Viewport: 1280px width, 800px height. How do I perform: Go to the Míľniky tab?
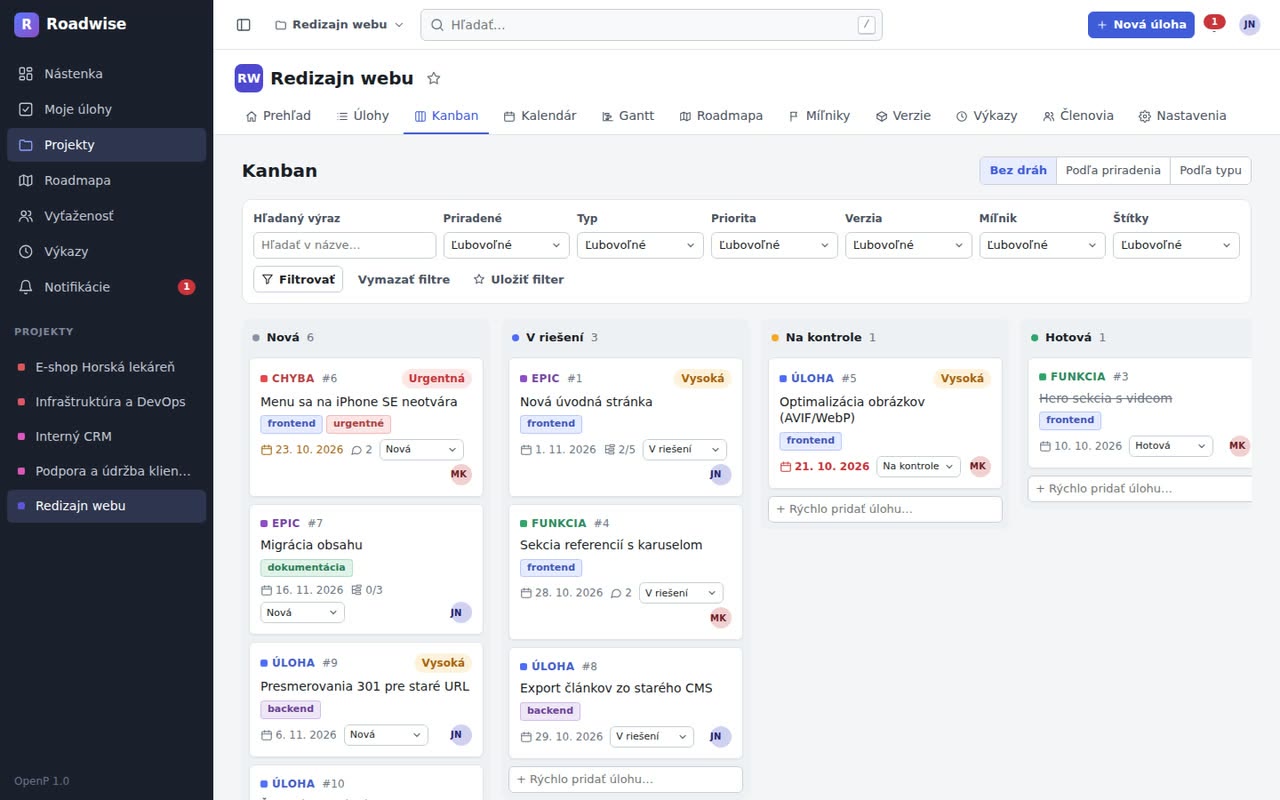click(x=819, y=116)
